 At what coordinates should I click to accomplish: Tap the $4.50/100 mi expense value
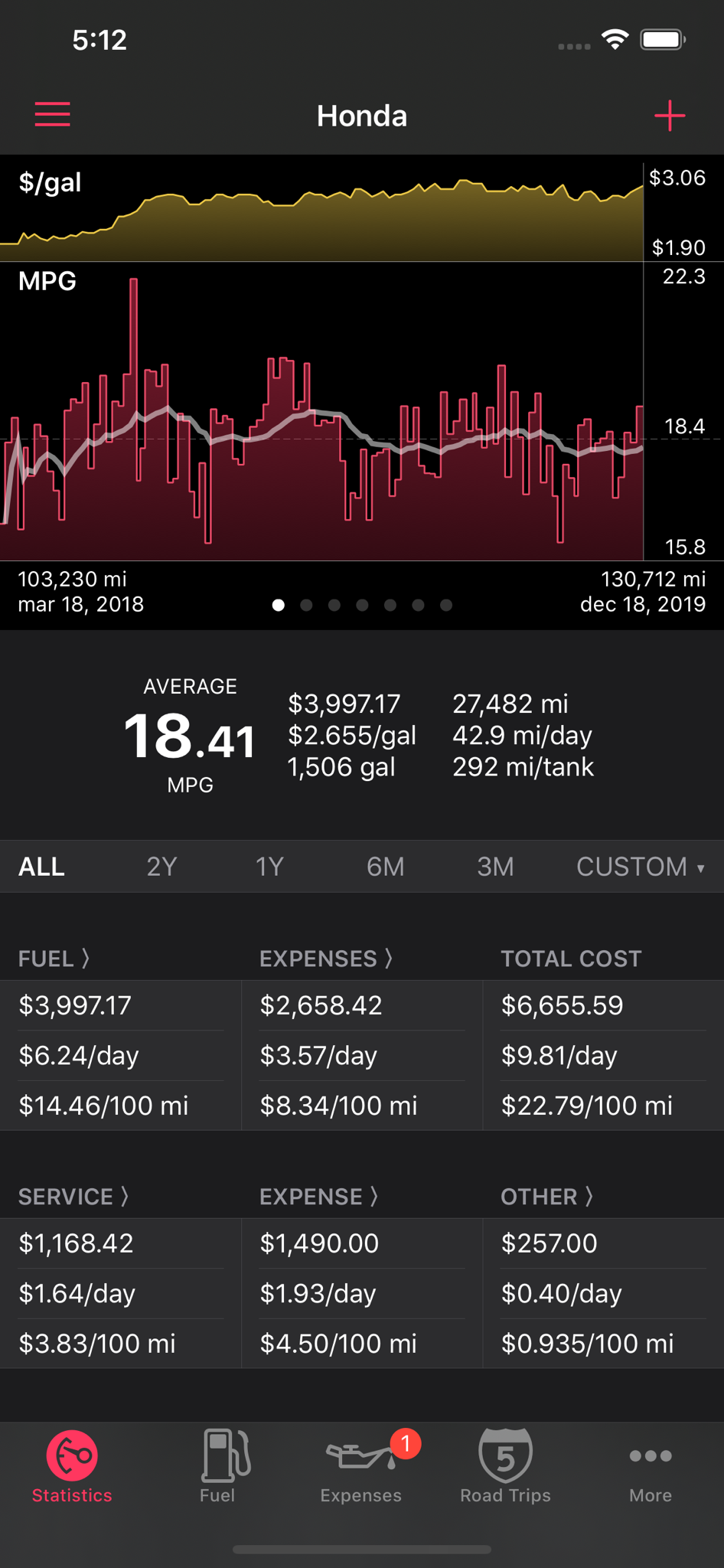click(338, 1343)
